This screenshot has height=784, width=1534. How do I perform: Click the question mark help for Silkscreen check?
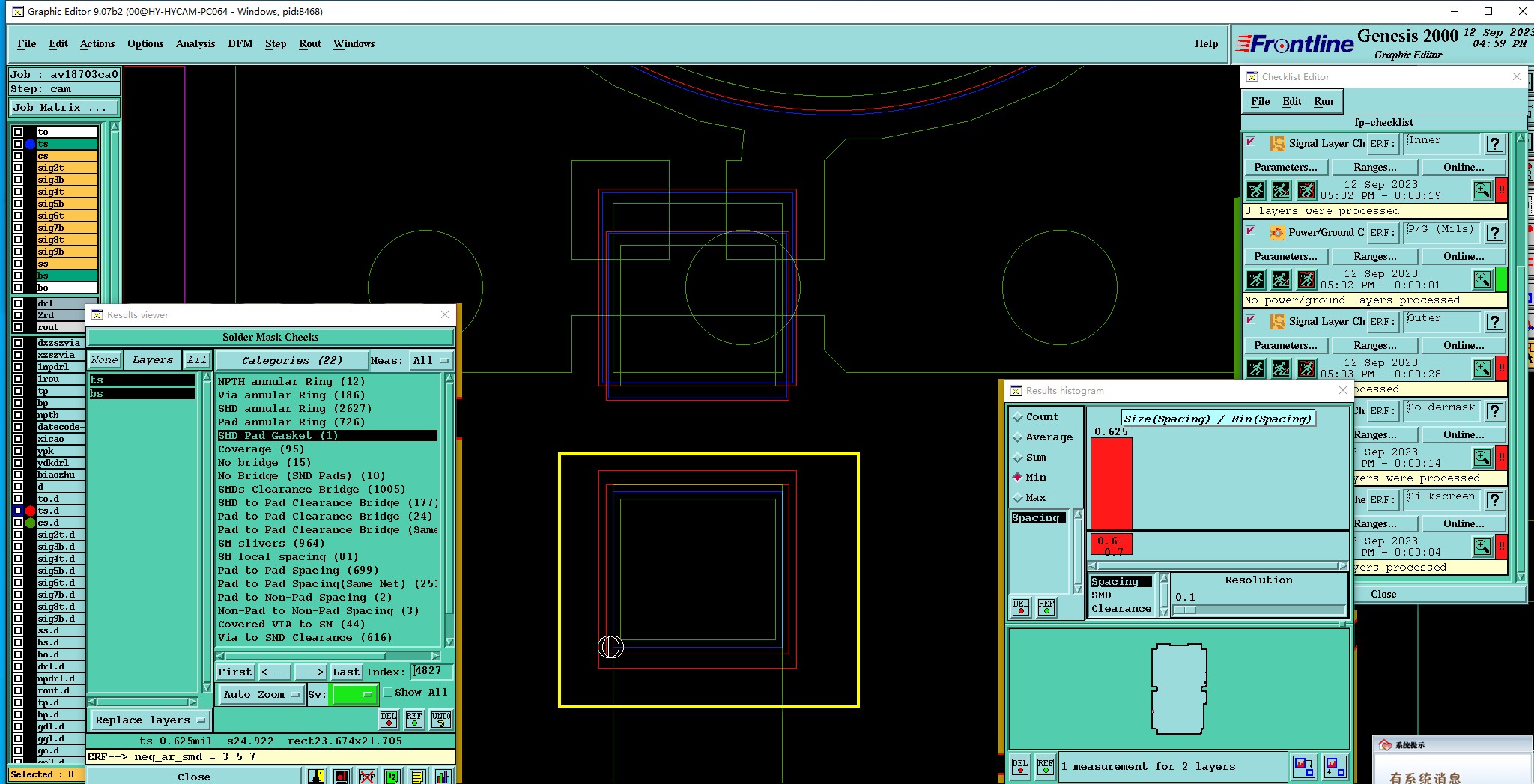point(1494,500)
